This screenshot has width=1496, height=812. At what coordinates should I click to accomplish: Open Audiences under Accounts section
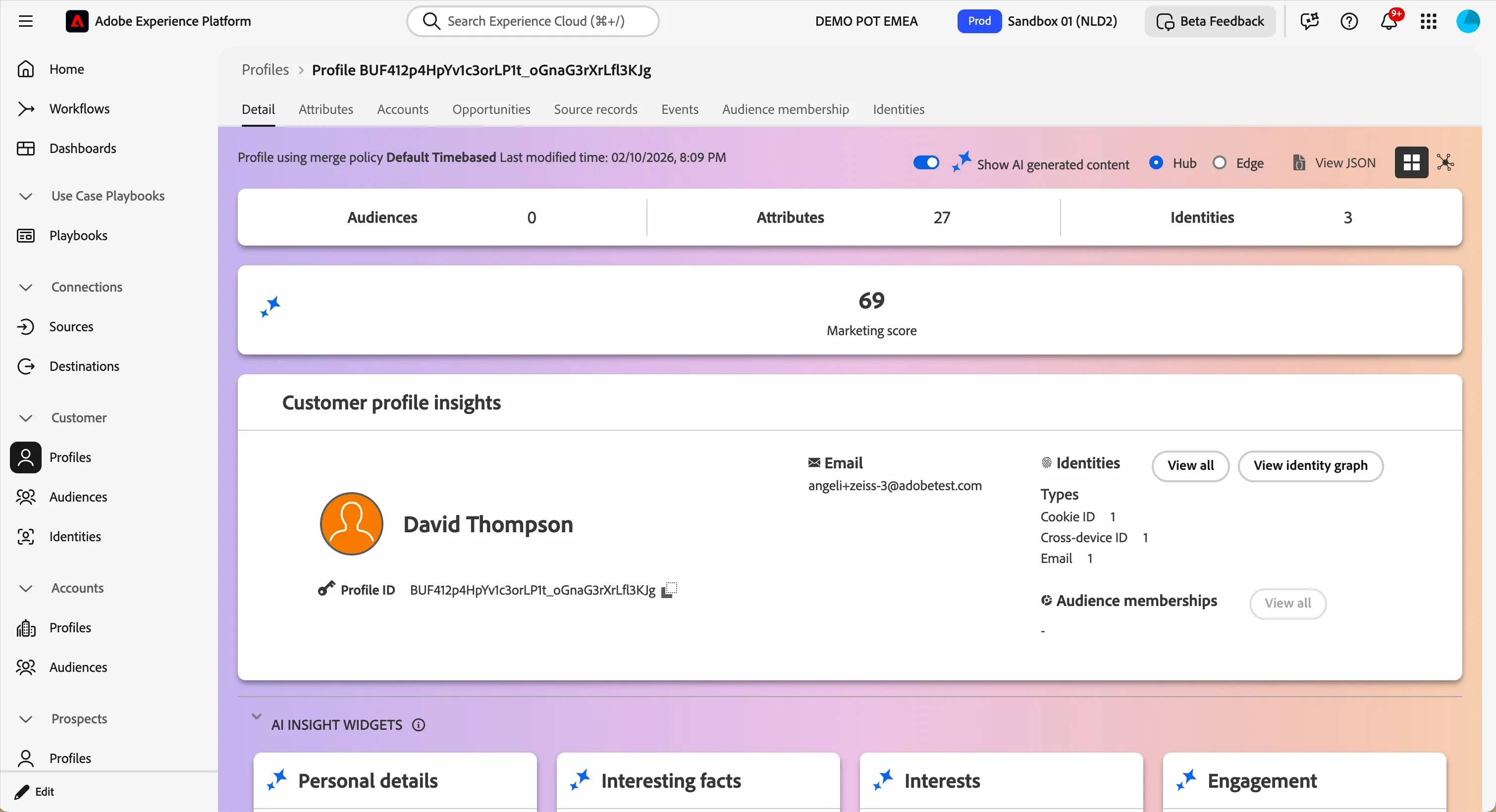click(78, 666)
